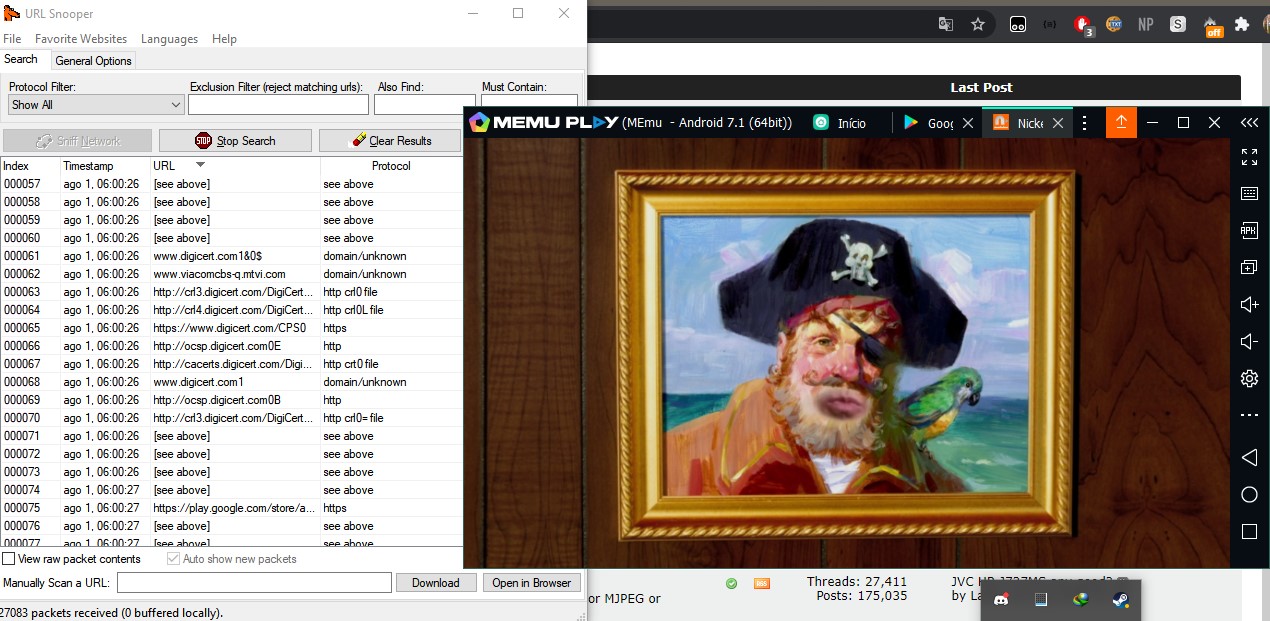
Task: Click the S extension icon in browser
Action: tap(1178, 24)
